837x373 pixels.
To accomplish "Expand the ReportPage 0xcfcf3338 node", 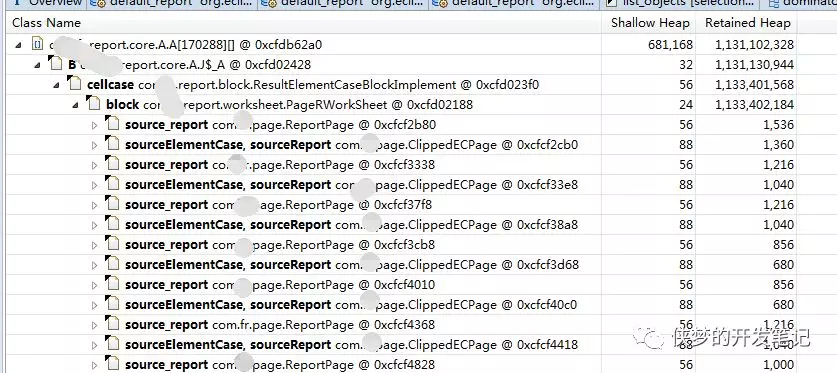I will tap(94, 165).
